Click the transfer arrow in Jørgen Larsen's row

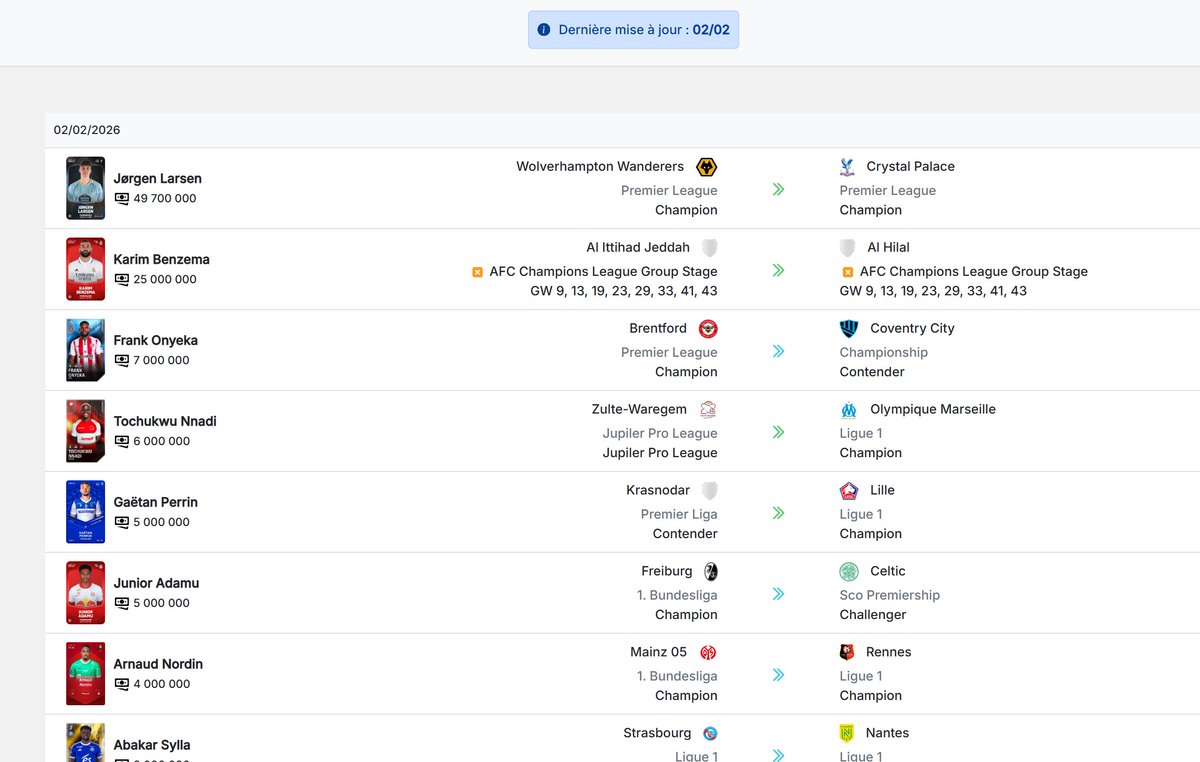tap(778, 189)
